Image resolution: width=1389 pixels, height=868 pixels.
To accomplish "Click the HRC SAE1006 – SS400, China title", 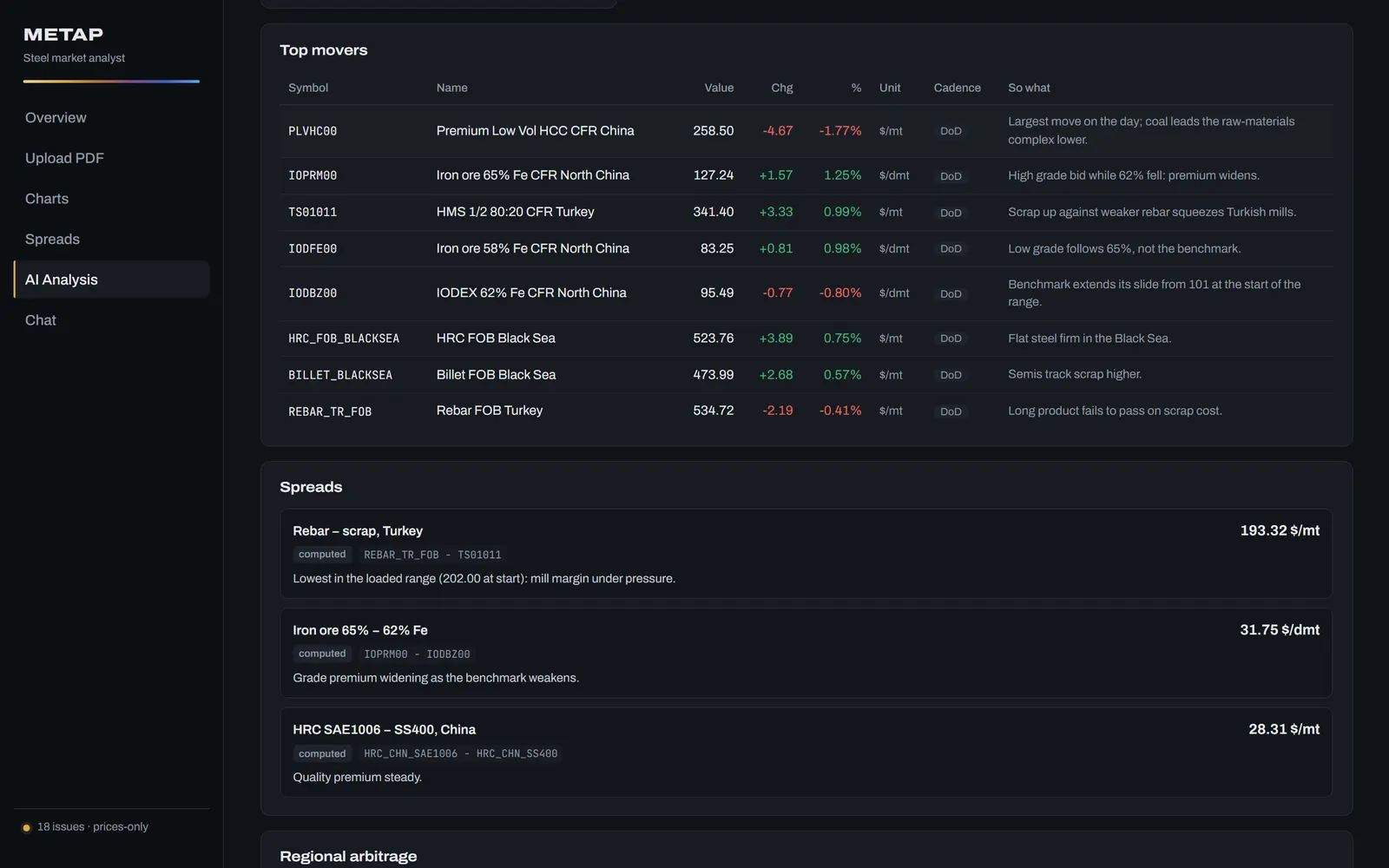I will pyautogui.click(x=385, y=730).
